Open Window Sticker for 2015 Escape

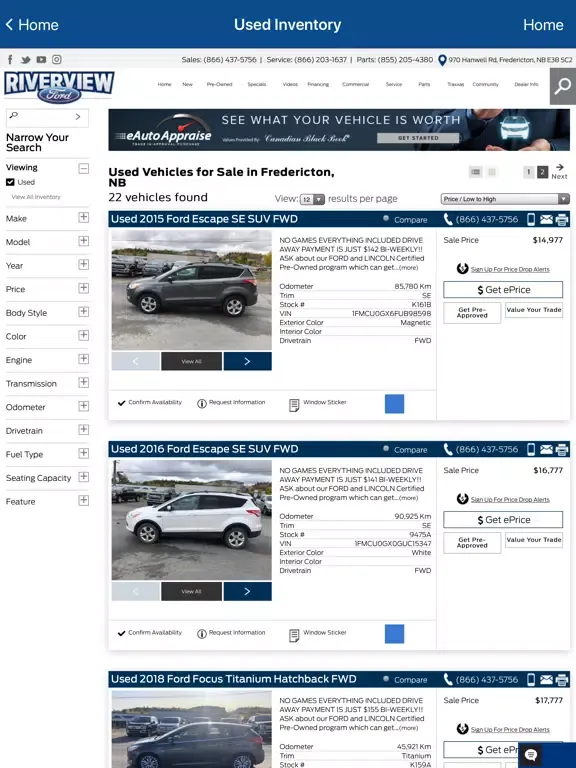click(317, 403)
